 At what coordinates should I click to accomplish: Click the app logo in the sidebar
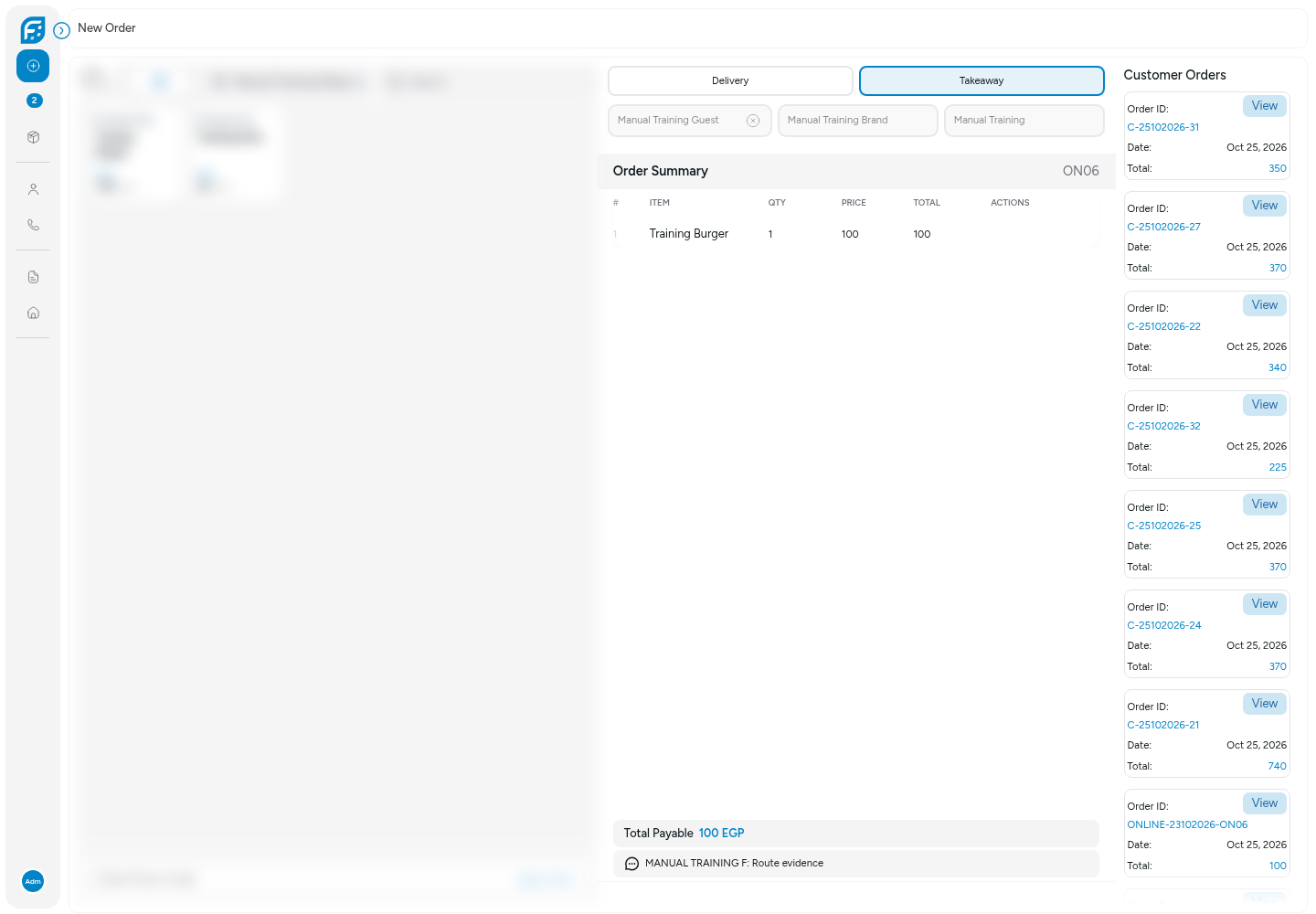33,30
